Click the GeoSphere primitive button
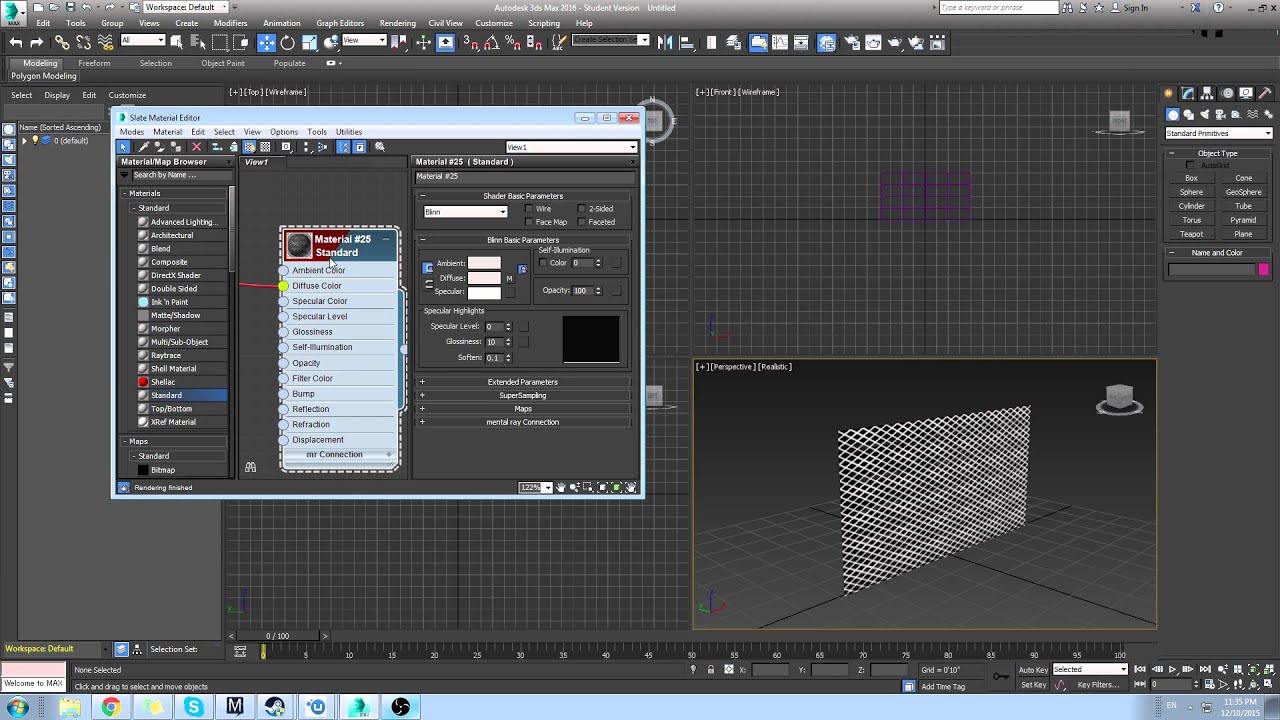Screen dimensions: 1280x720 (x=1243, y=192)
